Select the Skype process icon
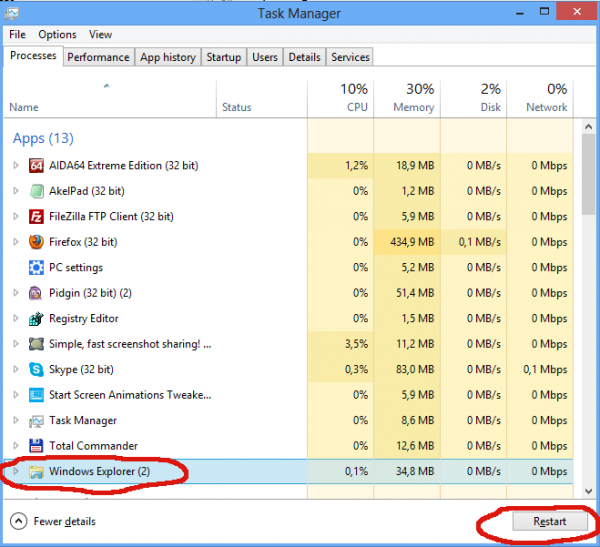Image resolution: width=600 pixels, height=547 pixels. (x=36, y=369)
